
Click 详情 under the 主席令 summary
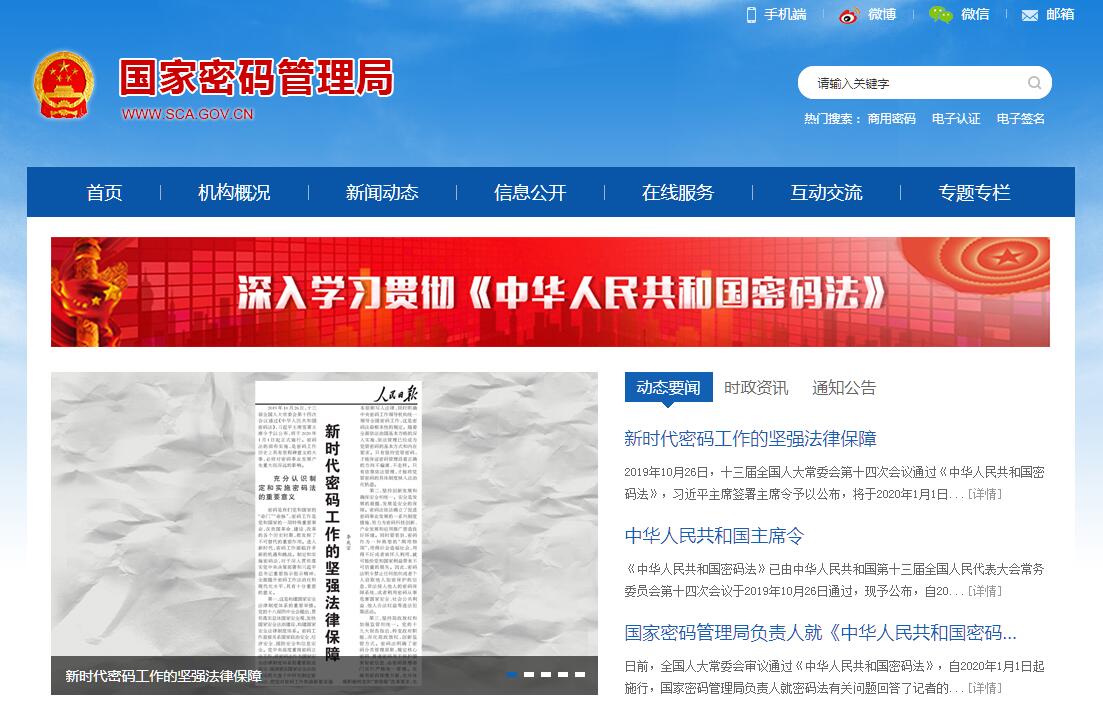pyautogui.click(x=985, y=591)
